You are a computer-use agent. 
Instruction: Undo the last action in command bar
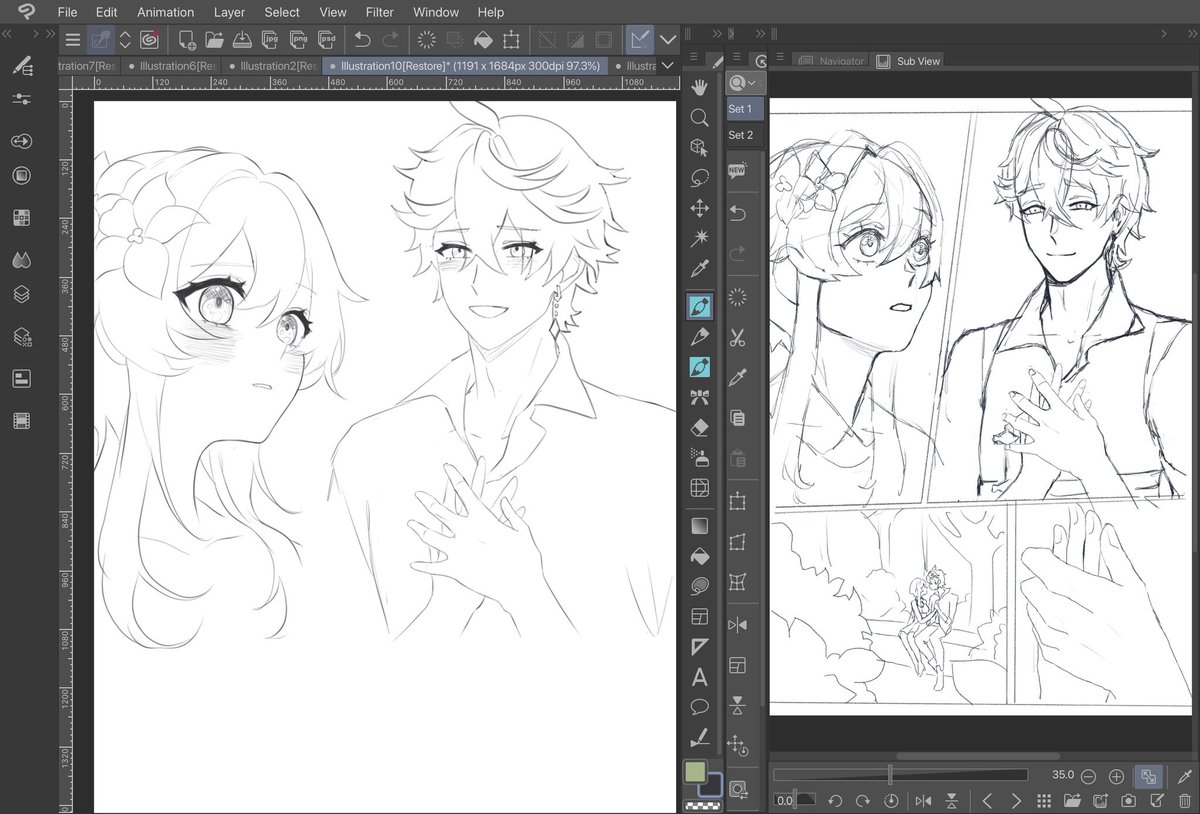362,40
